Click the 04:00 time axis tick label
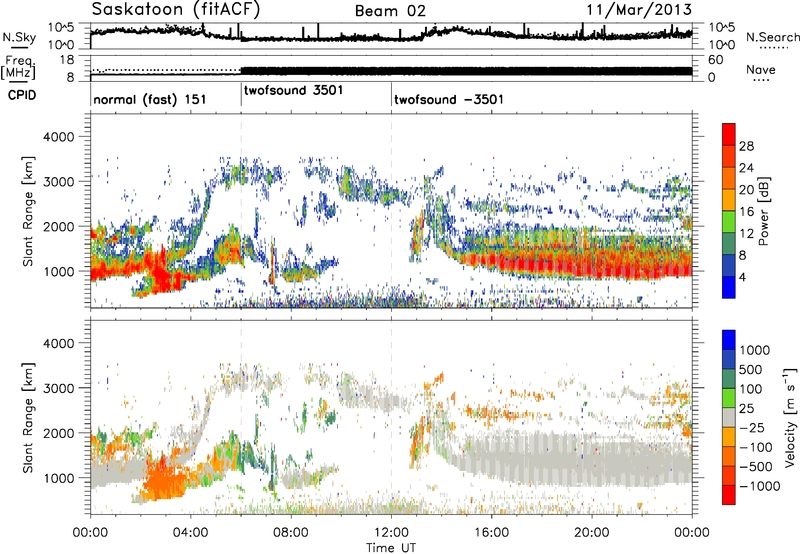Image resolution: width=800 pixels, height=554 pixels. (x=191, y=533)
